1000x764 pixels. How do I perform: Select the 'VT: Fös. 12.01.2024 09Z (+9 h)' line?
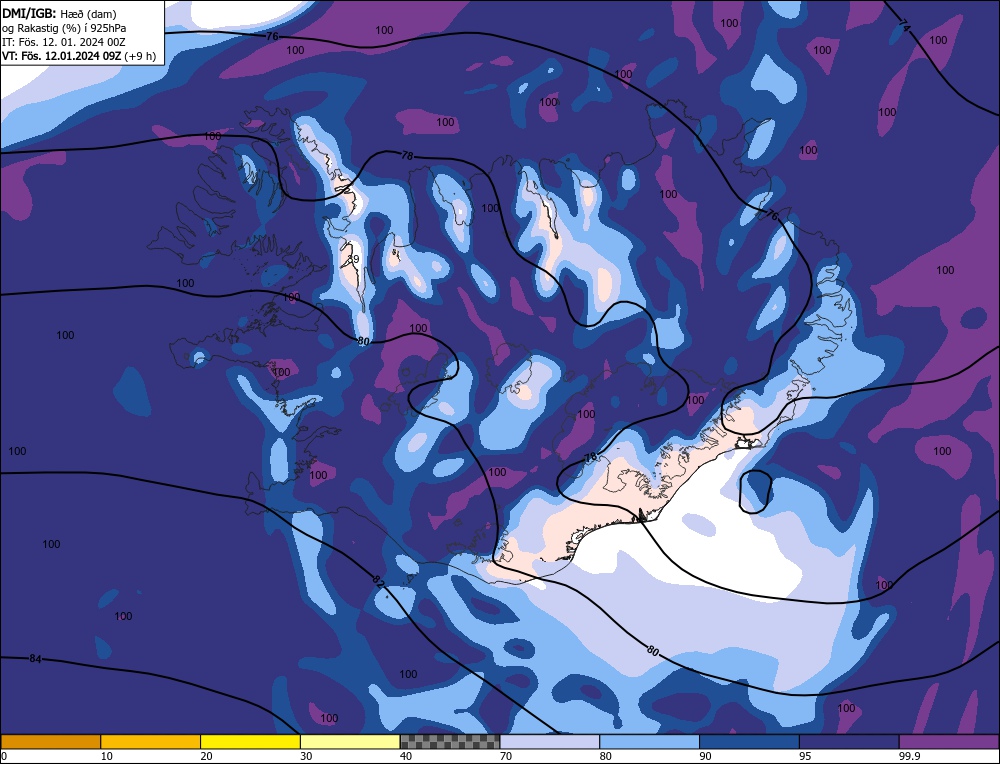pos(79,56)
